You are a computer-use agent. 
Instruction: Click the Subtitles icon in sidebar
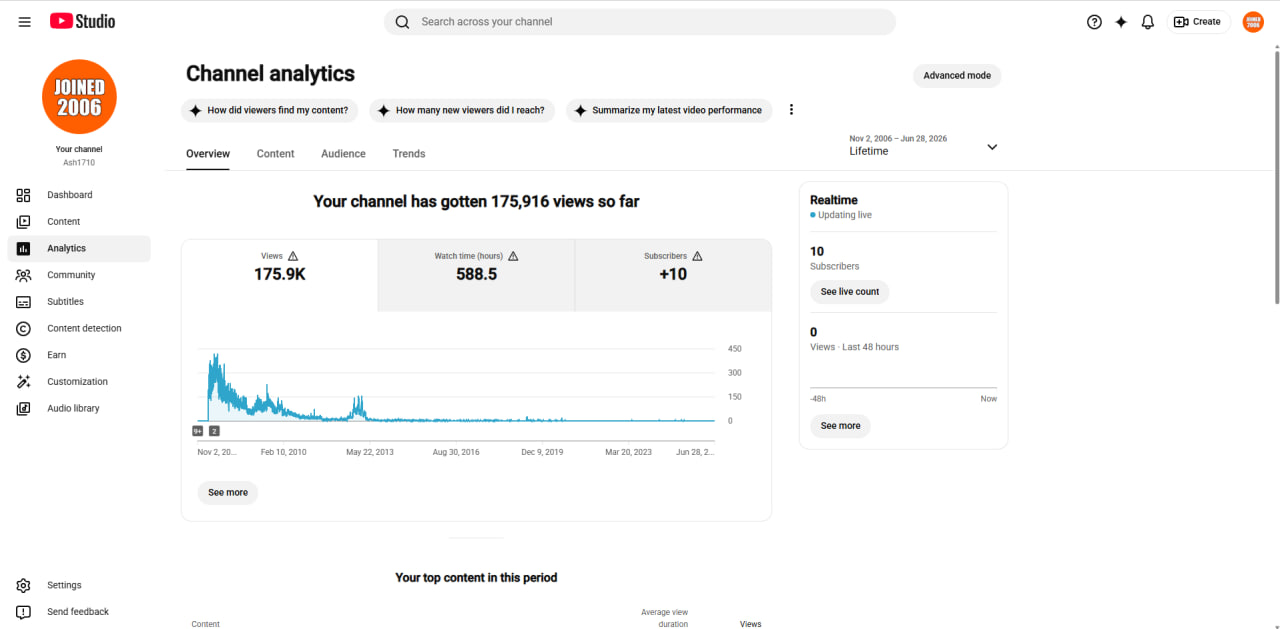coord(23,302)
